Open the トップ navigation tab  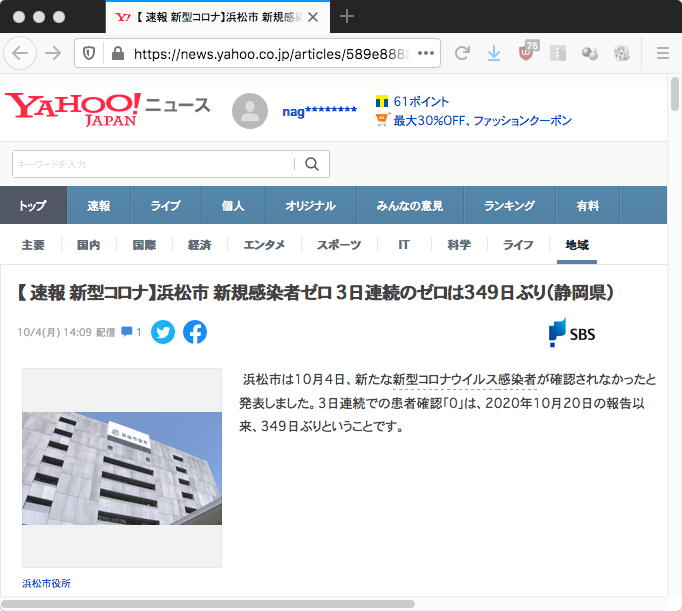coord(33,205)
